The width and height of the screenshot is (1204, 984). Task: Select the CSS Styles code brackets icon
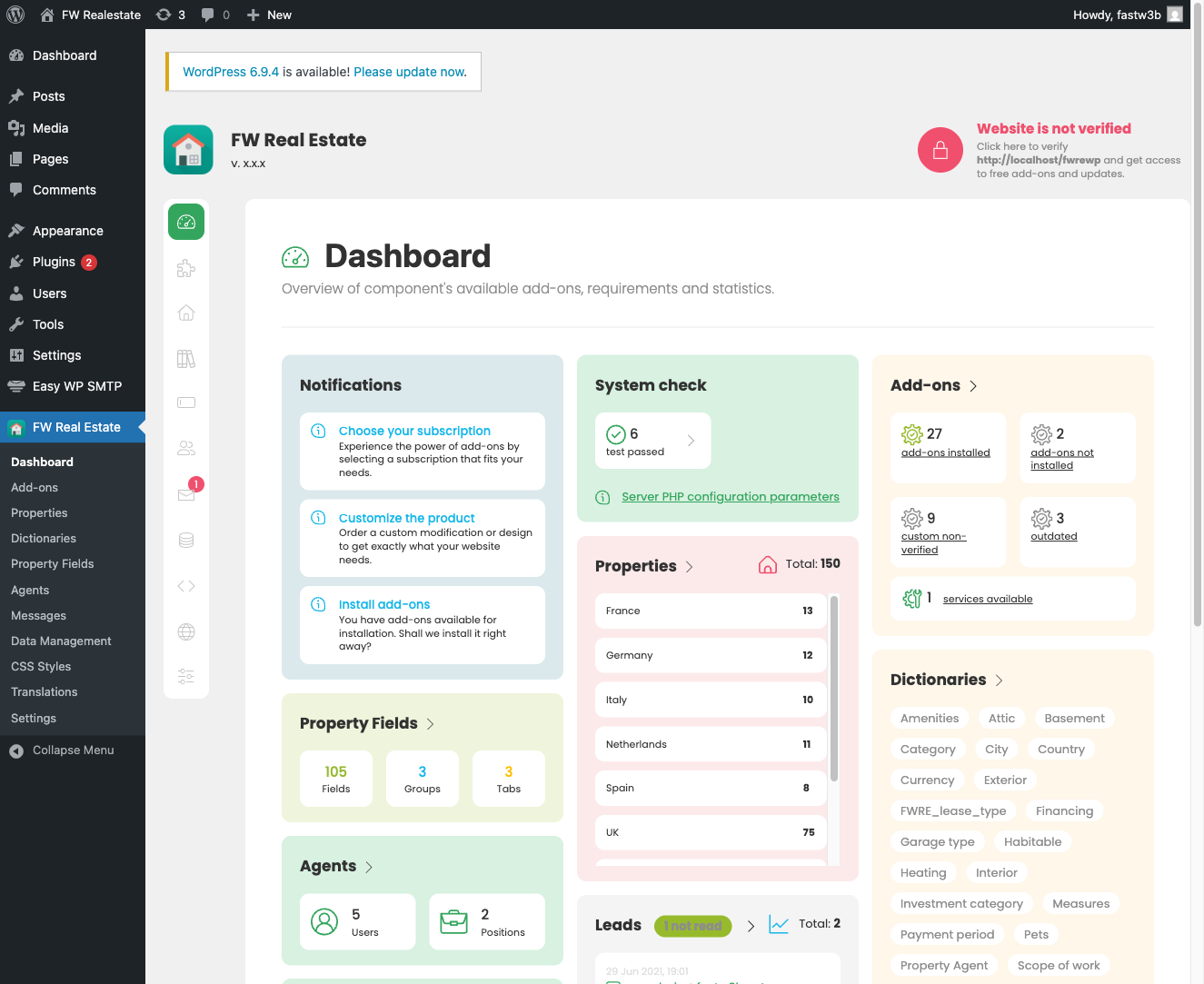click(x=186, y=585)
